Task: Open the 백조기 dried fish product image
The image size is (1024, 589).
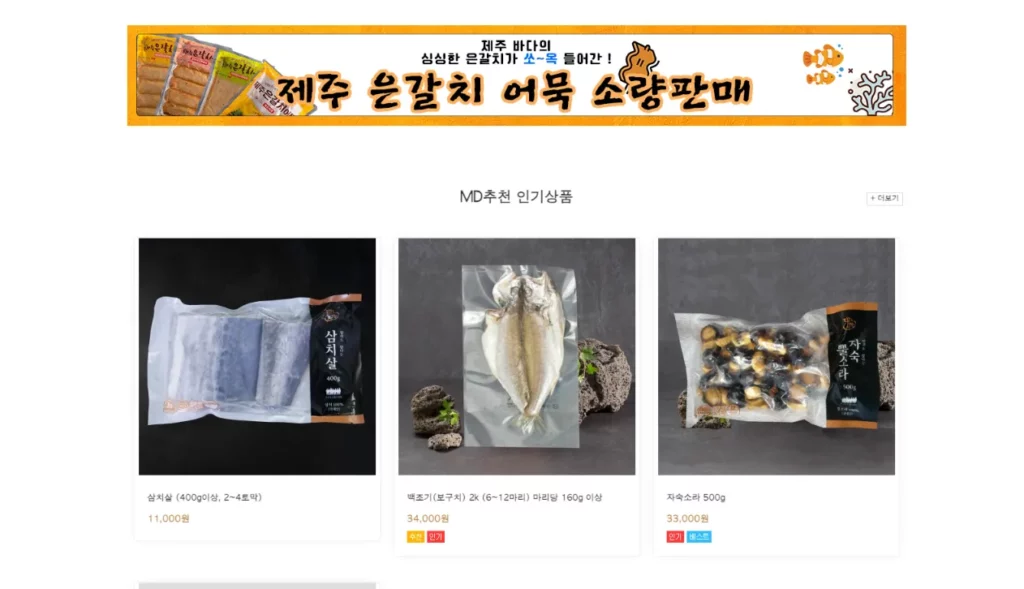Action: [517, 357]
